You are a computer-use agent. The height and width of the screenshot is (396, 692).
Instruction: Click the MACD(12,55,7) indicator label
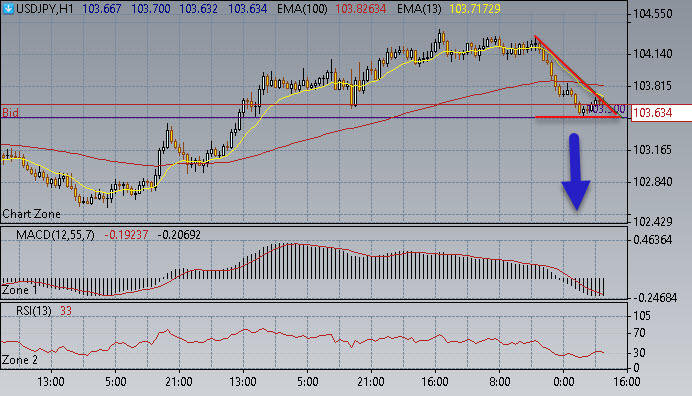[x=55, y=234]
